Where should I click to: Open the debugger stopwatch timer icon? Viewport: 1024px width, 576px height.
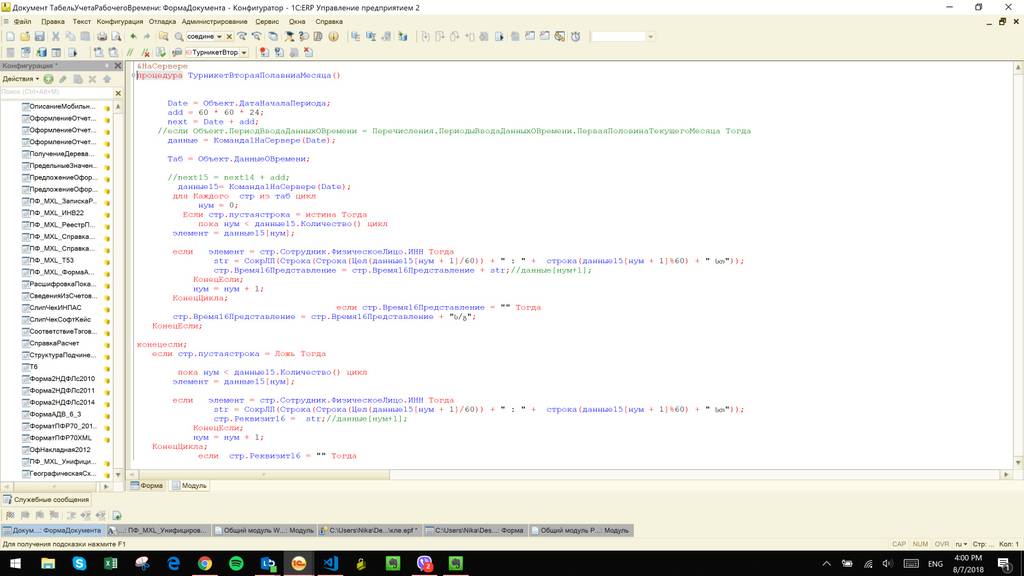575,37
